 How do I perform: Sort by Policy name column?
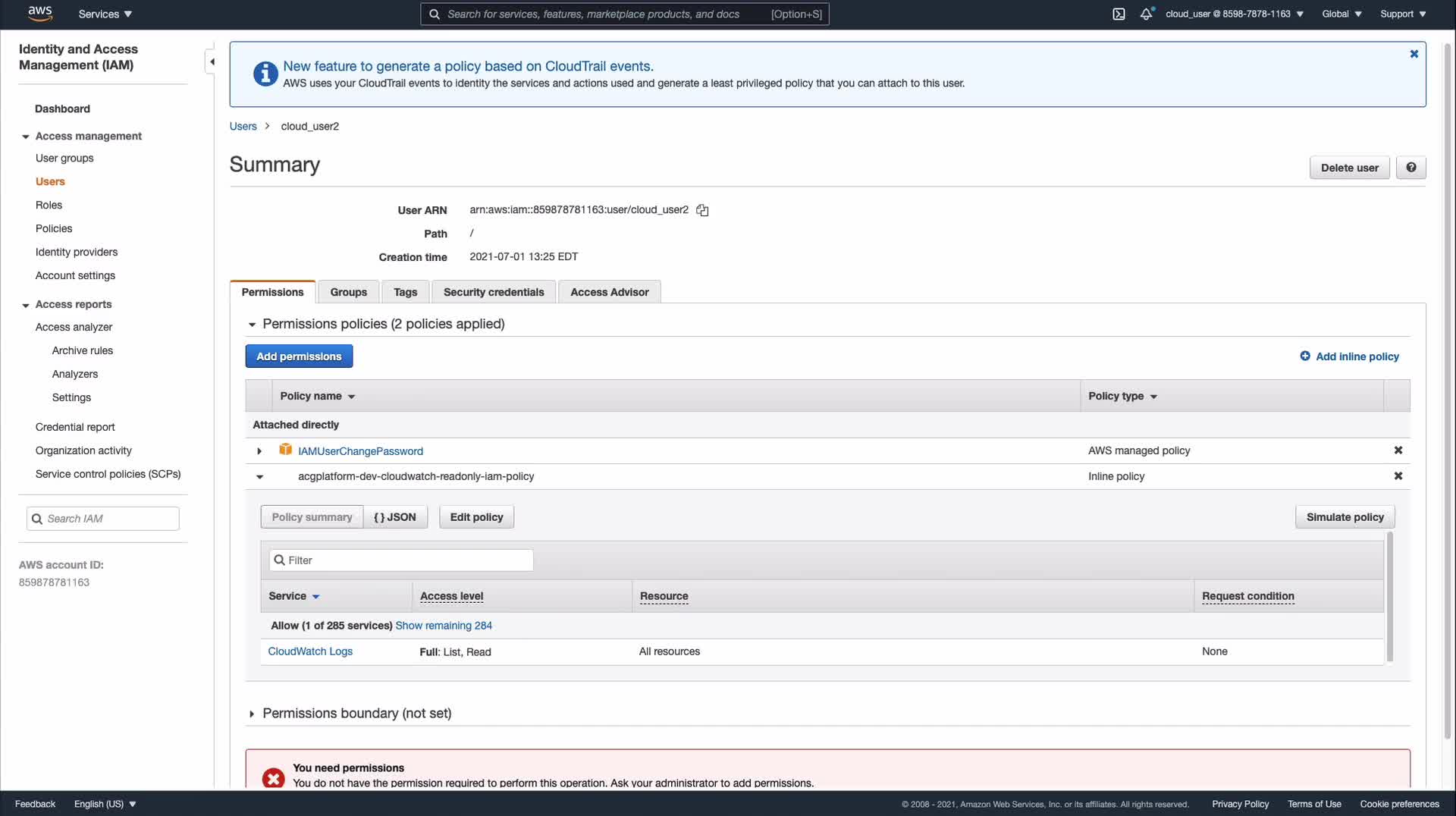click(x=318, y=396)
